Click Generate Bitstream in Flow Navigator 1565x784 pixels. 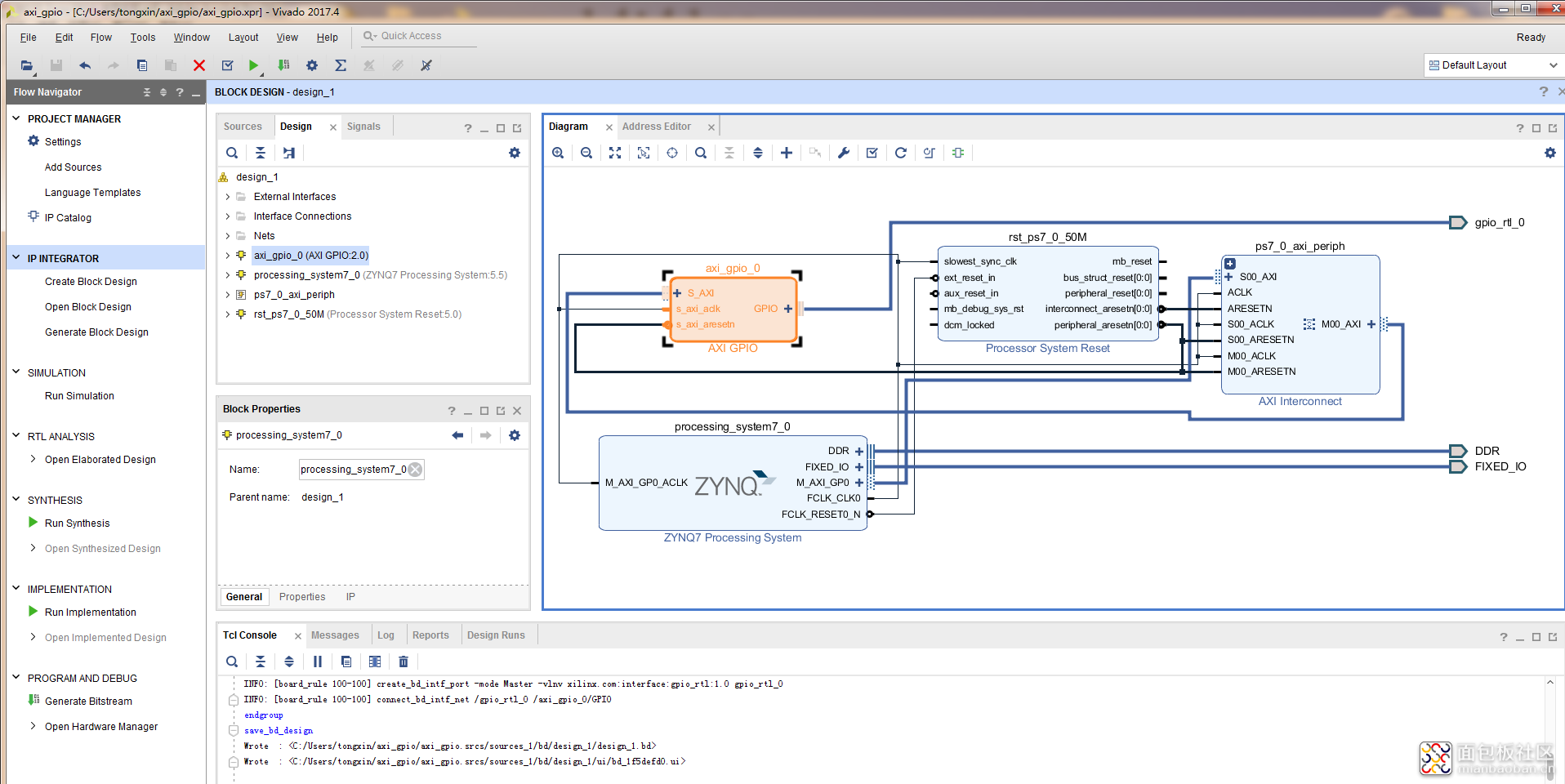pyautogui.click(x=88, y=702)
